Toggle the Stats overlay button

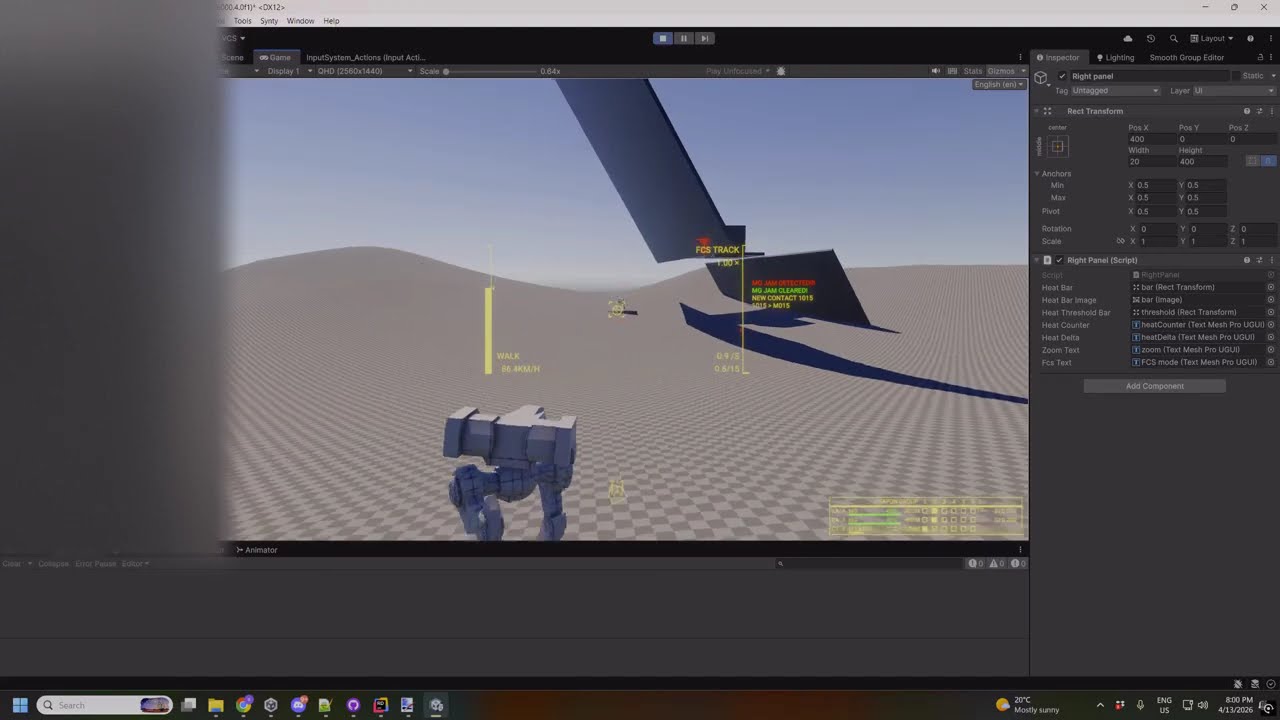pos(973,71)
